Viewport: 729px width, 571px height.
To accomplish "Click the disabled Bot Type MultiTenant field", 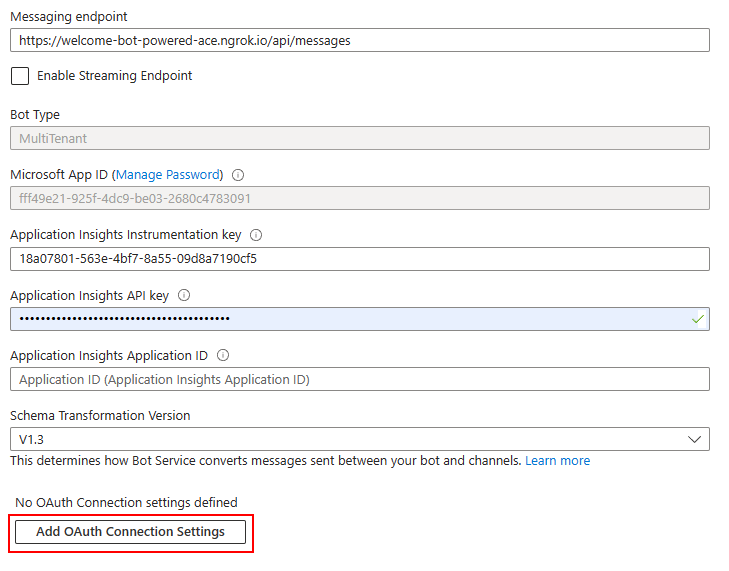I will [x=359, y=138].
